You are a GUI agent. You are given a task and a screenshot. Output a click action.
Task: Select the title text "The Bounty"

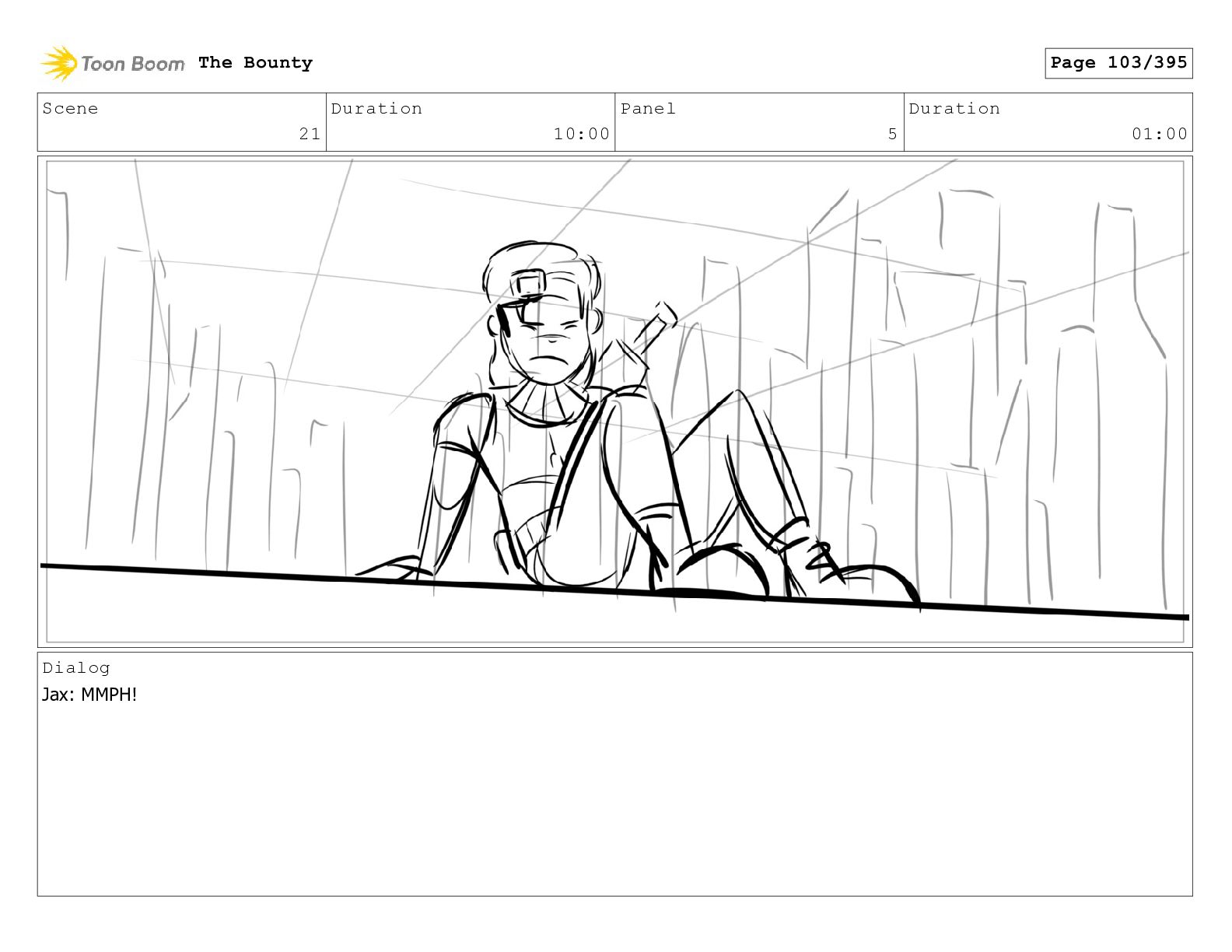255,63
